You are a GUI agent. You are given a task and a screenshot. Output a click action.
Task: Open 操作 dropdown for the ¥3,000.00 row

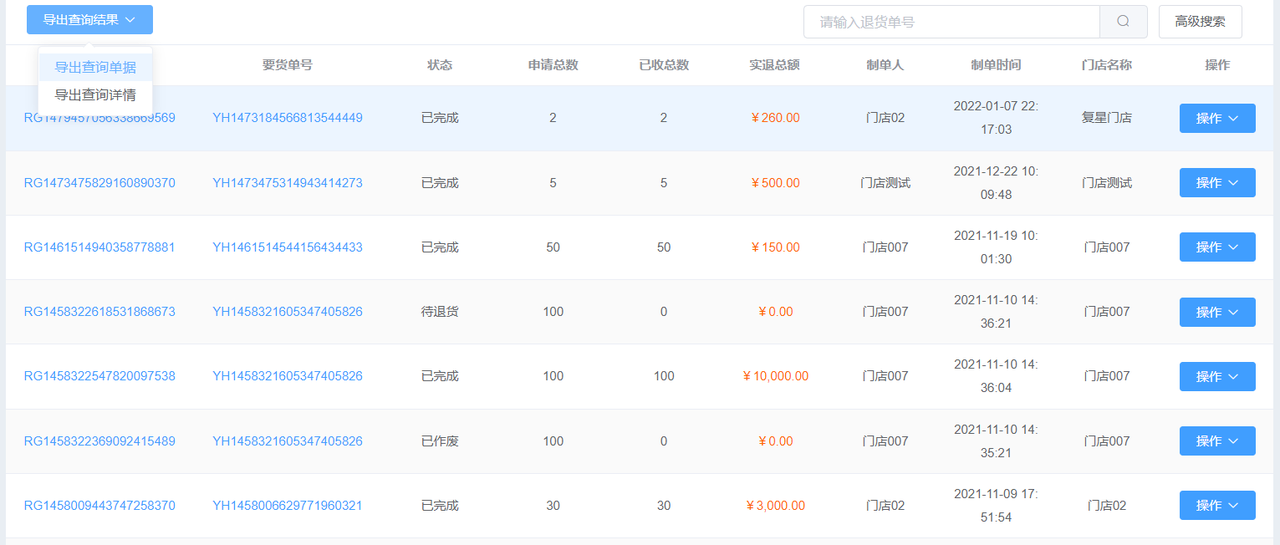[x=1217, y=506]
